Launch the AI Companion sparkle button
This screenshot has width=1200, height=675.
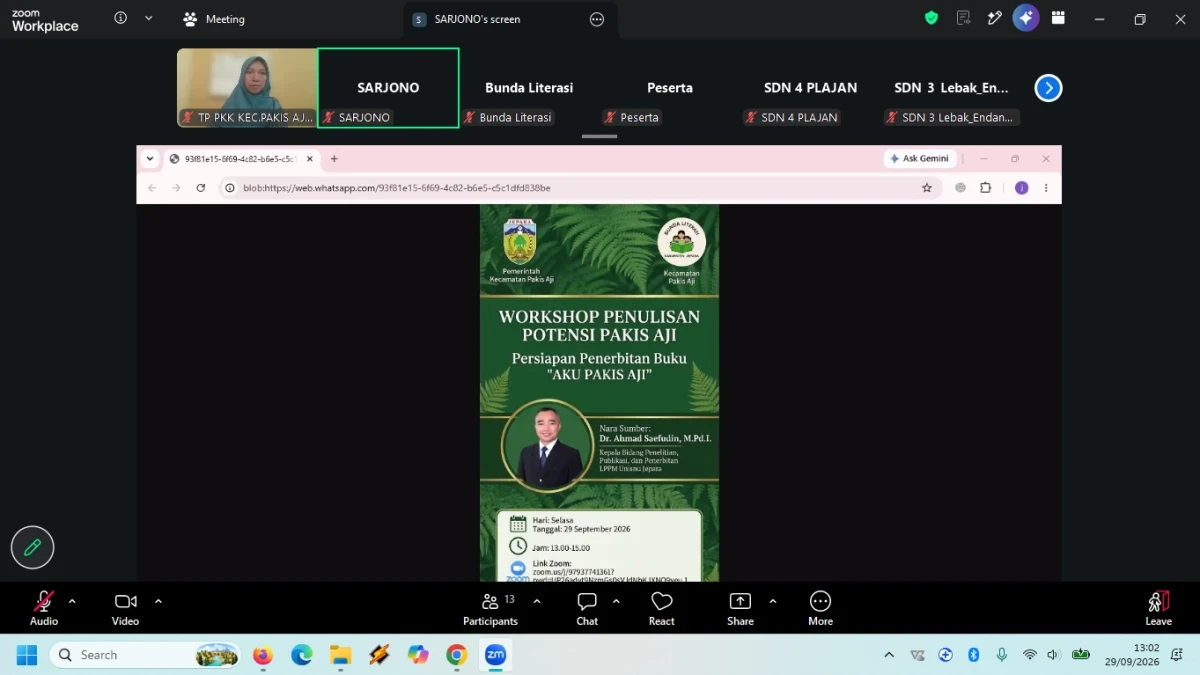pyautogui.click(x=1026, y=18)
